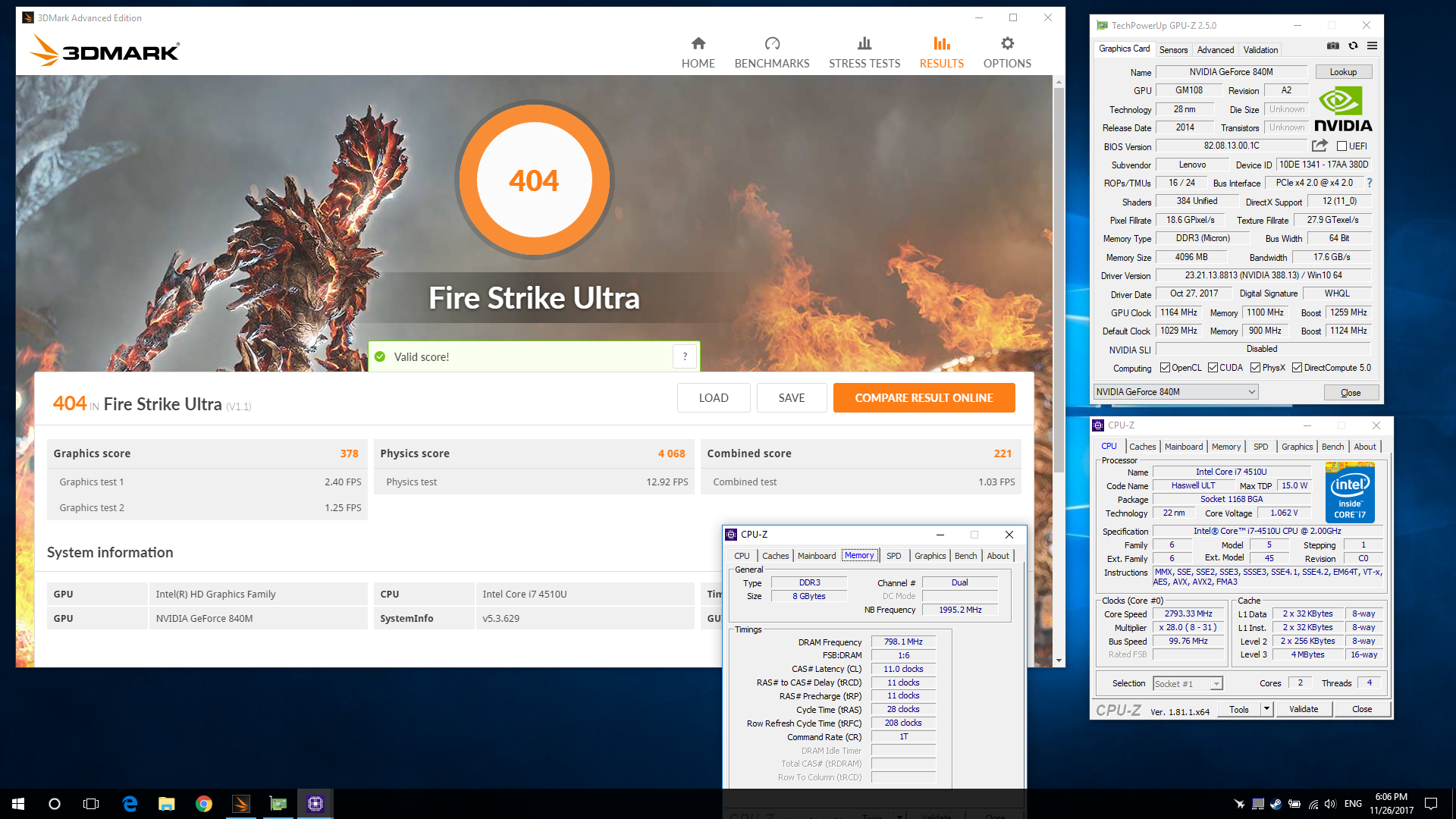This screenshot has height=819, width=1456.
Task: Open File Explorer from taskbar
Action: [x=167, y=804]
